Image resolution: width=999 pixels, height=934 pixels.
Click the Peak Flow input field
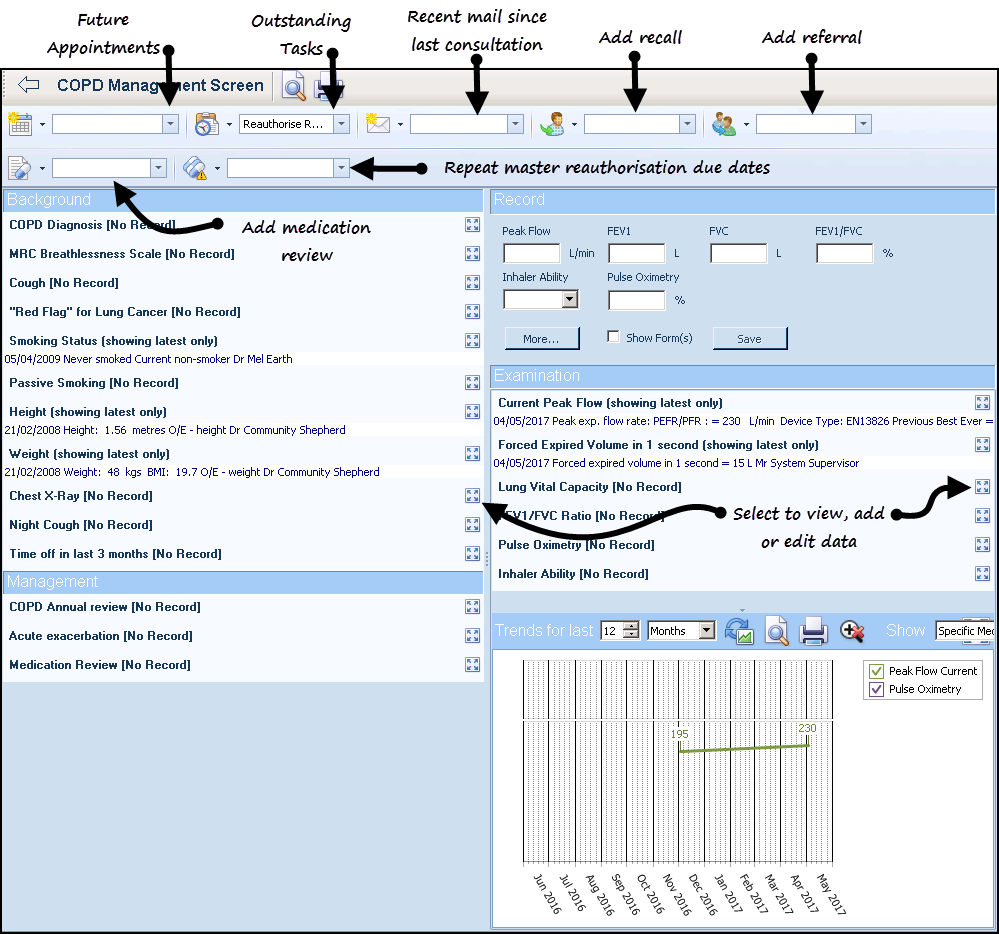click(x=531, y=254)
